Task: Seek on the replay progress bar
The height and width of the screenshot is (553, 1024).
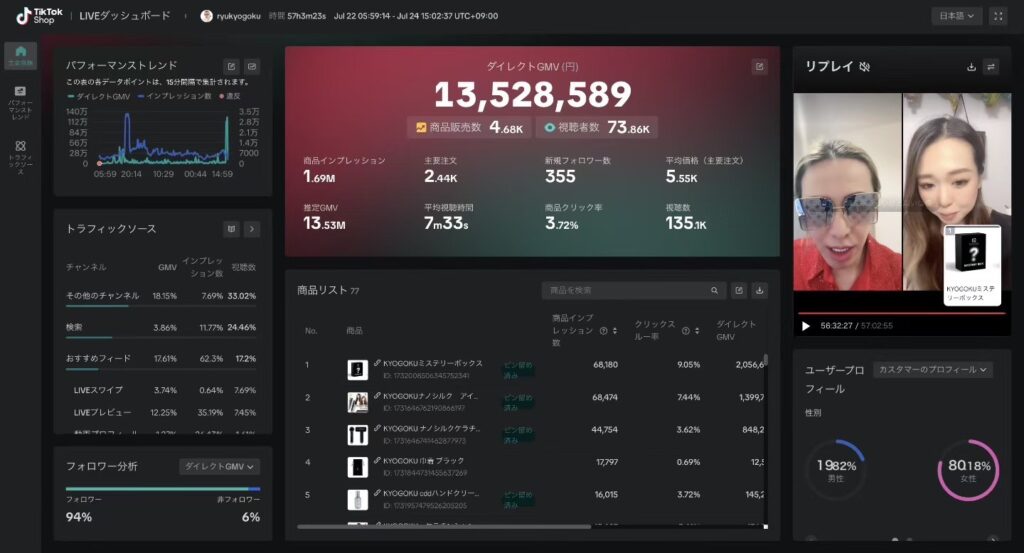Action: tap(901, 313)
